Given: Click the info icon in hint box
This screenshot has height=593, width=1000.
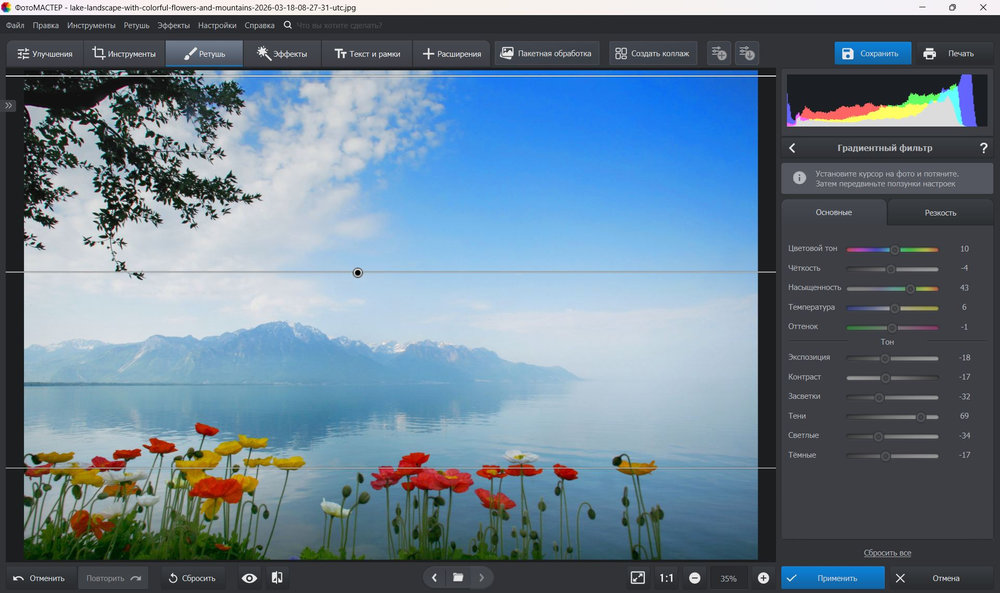Looking at the screenshot, I should click(799, 178).
